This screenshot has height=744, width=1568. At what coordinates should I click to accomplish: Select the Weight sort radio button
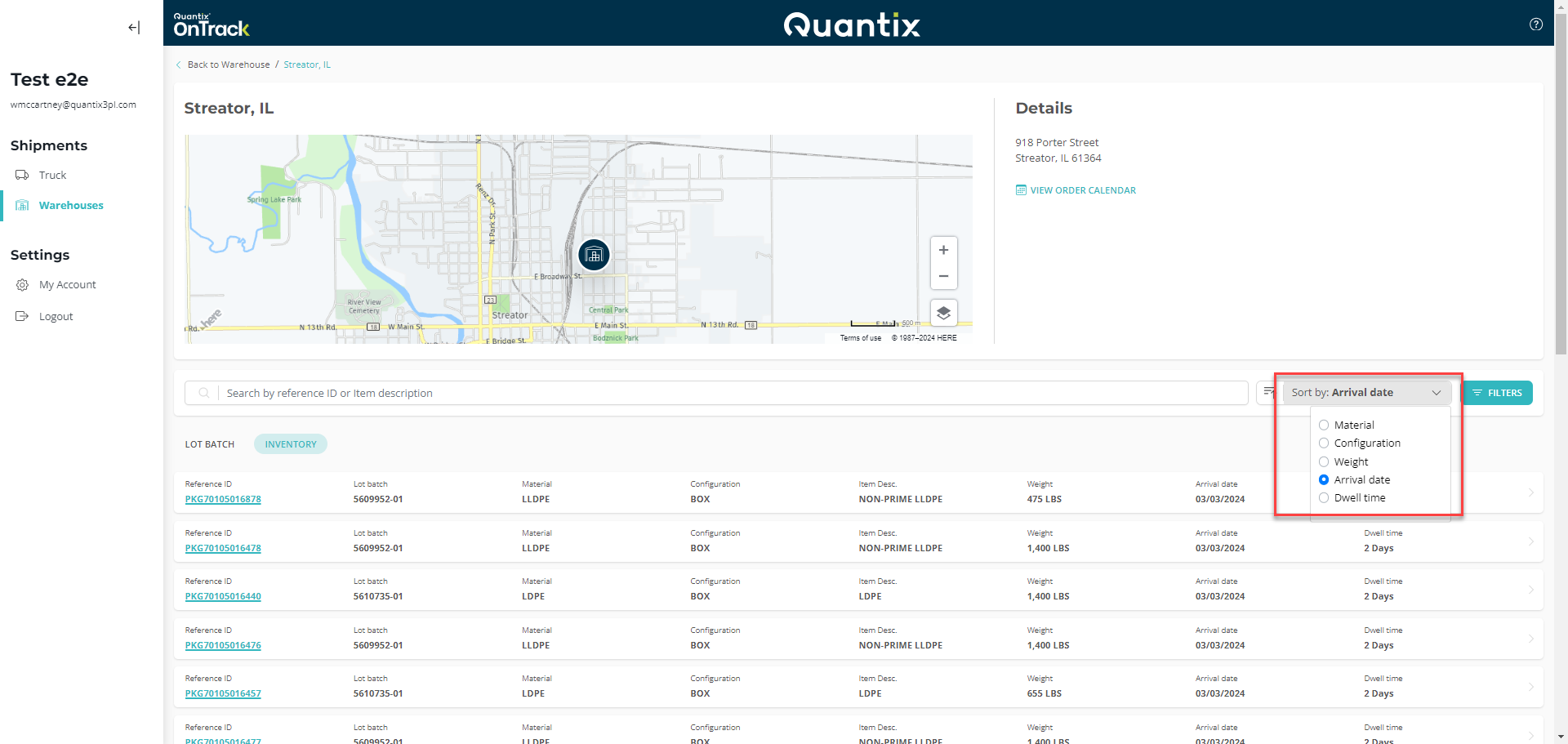pos(1324,462)
